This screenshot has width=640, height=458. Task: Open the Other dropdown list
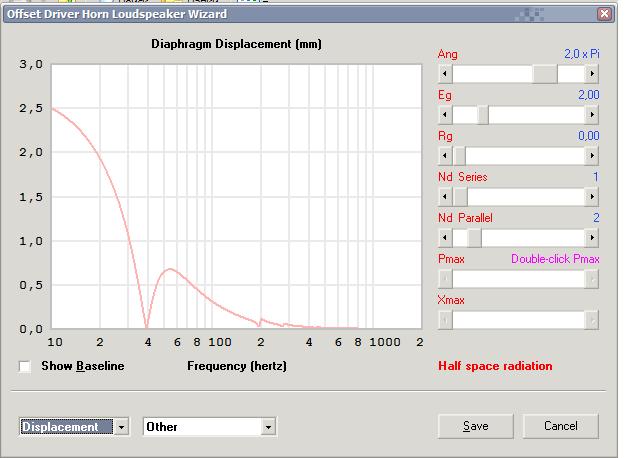[x=268, y=427]
